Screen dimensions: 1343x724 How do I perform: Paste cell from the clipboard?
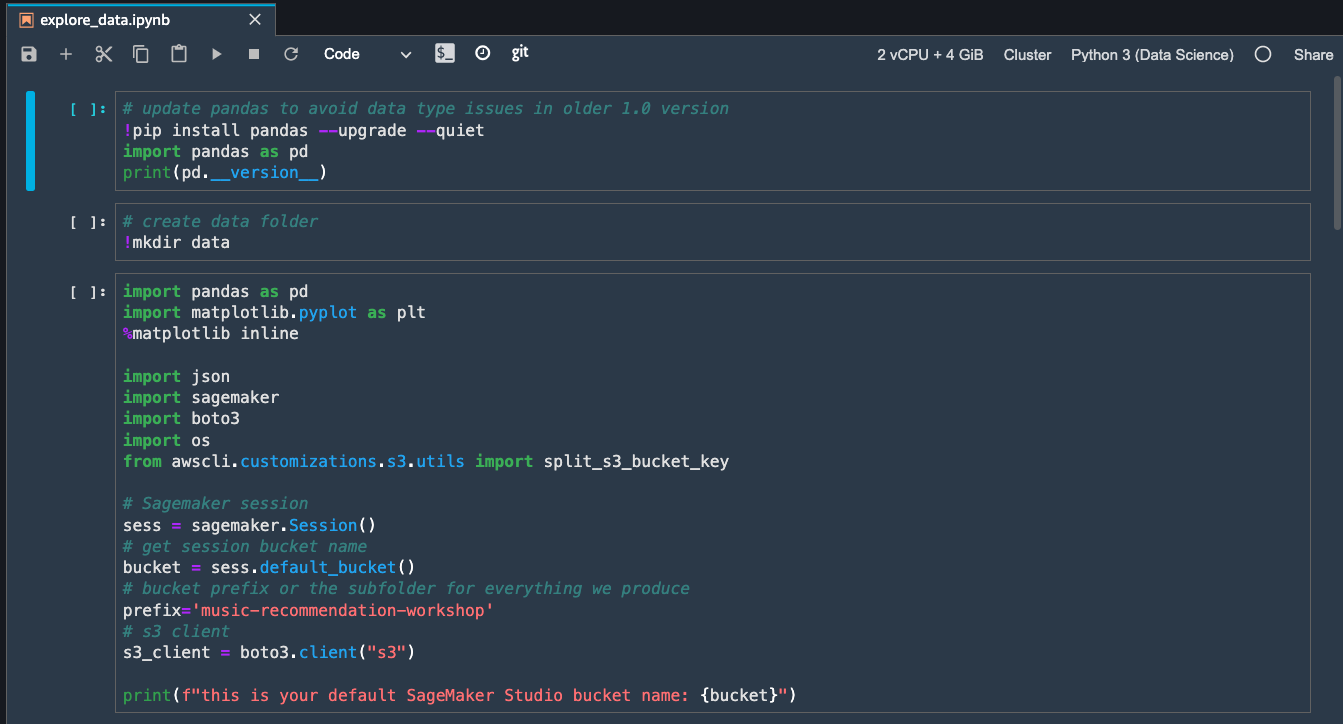(x=179, y=55)
